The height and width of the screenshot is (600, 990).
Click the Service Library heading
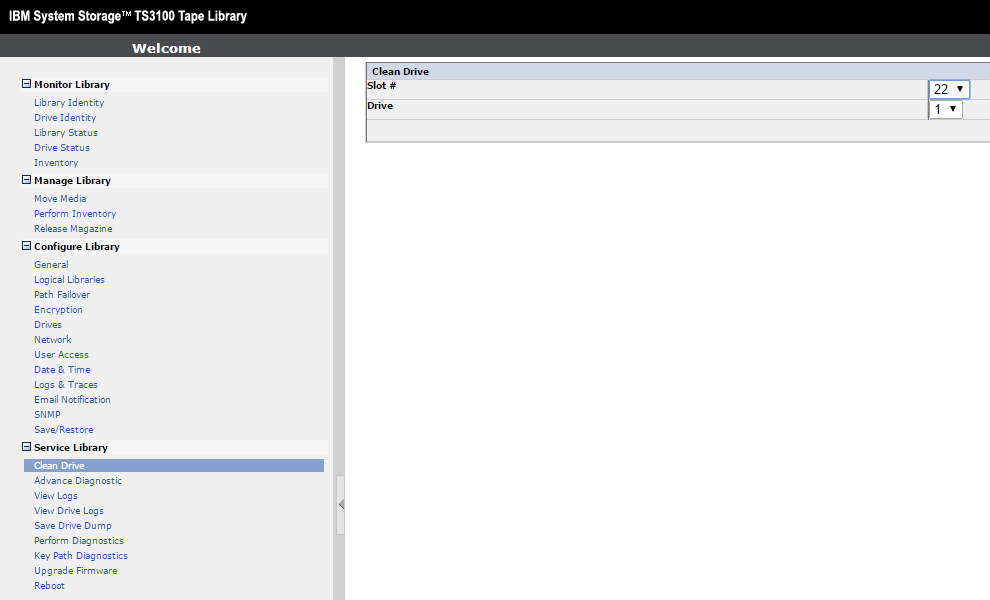click(71, 448)
